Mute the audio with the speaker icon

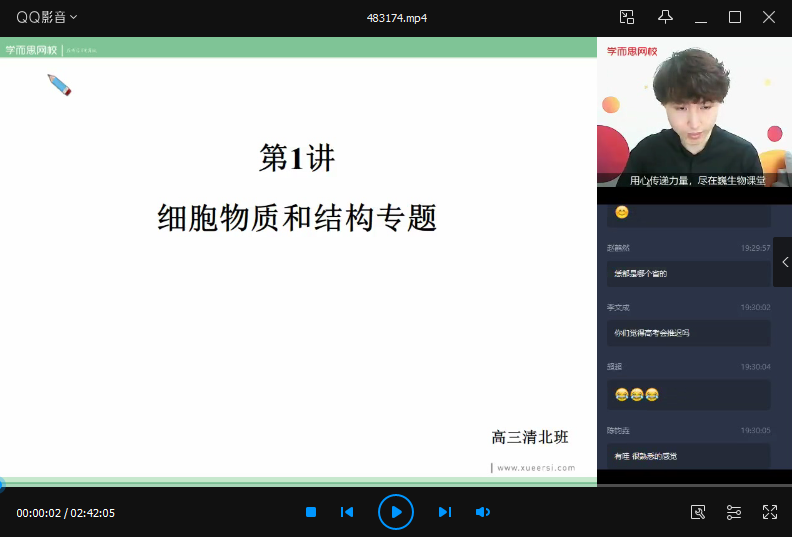pyautogui.click(x=482, y=512)
